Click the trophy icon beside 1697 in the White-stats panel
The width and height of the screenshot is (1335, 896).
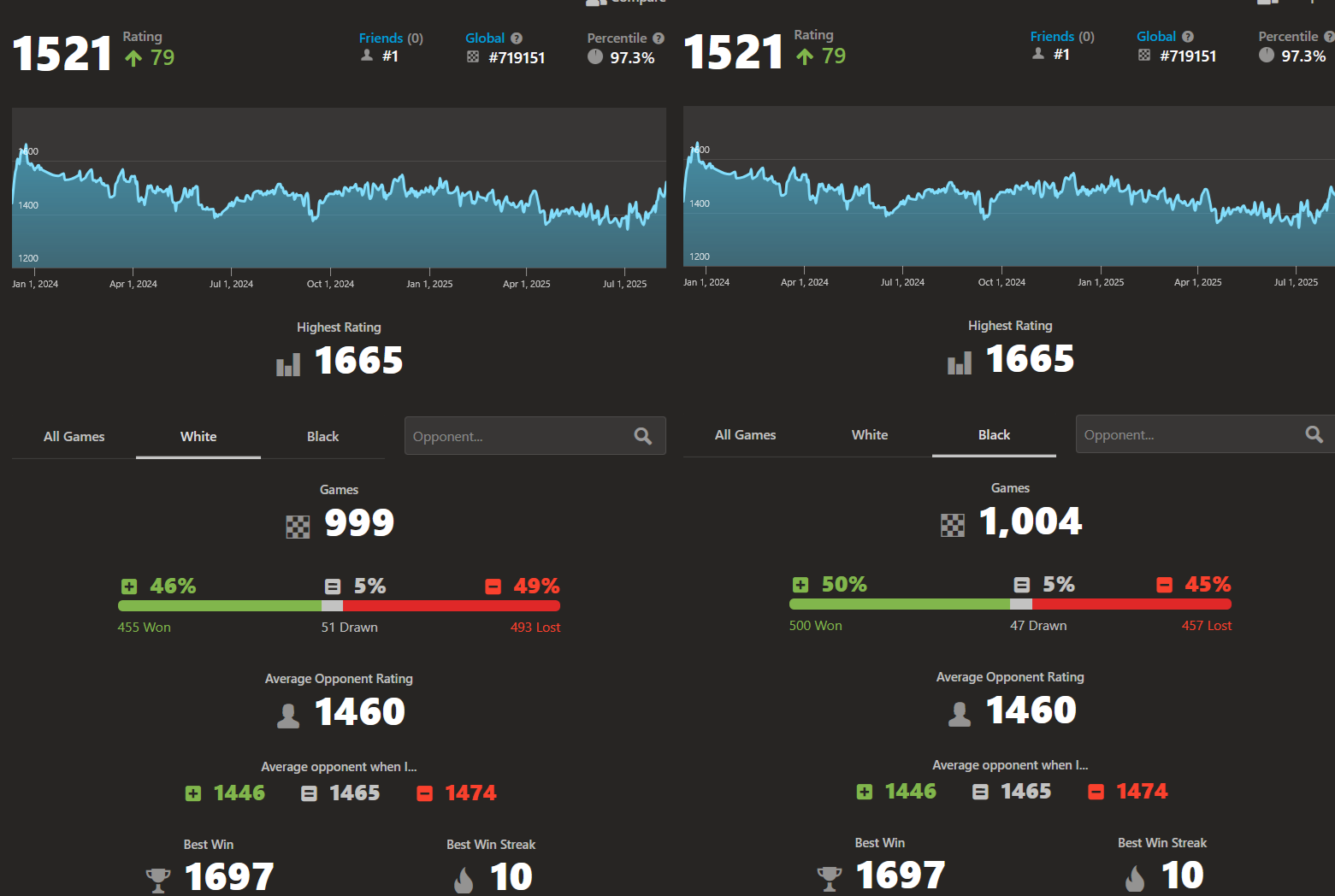coord(158,881)
